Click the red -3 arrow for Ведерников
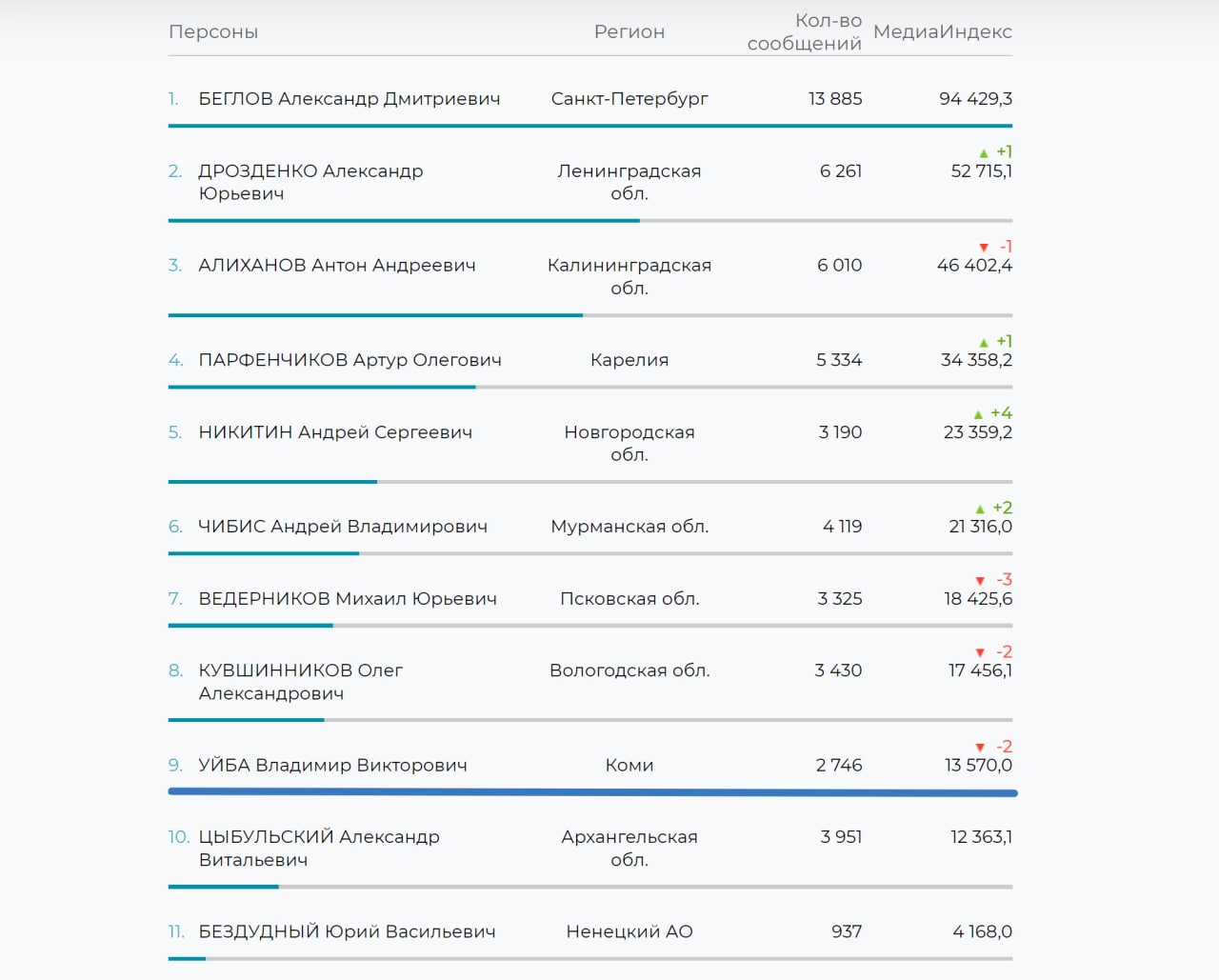 [980, 581]
